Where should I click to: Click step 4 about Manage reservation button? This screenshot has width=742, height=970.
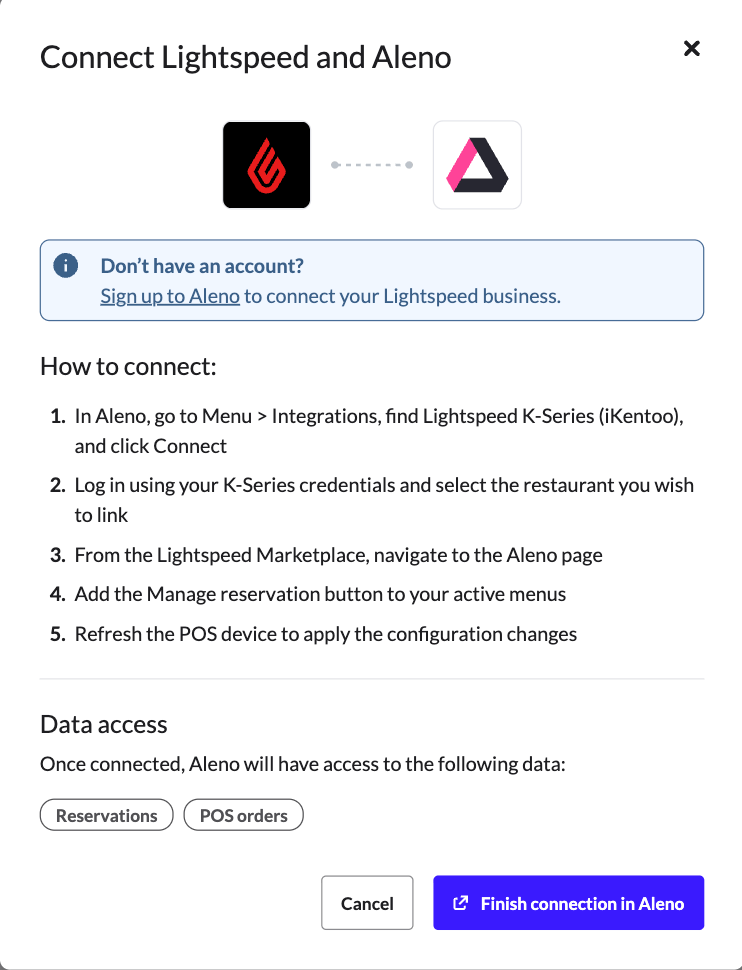(320, 594)
